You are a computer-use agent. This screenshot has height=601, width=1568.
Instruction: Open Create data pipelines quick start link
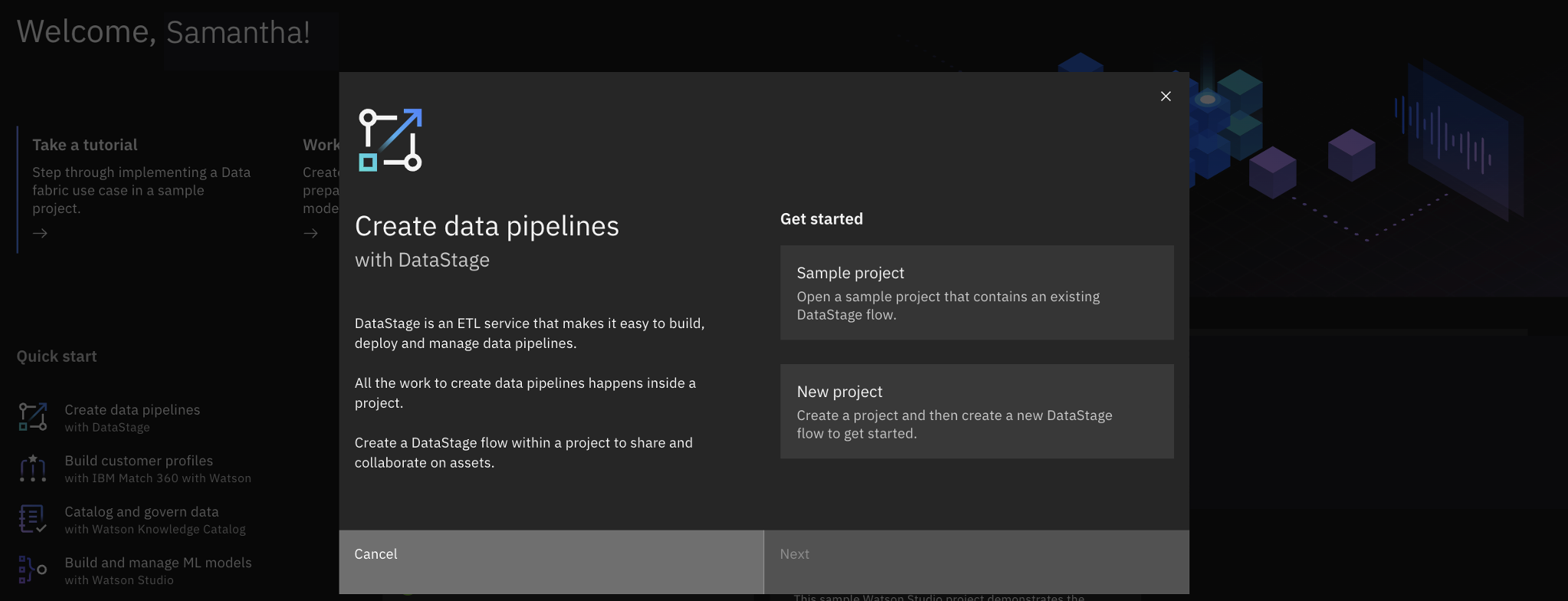(133, 410)
